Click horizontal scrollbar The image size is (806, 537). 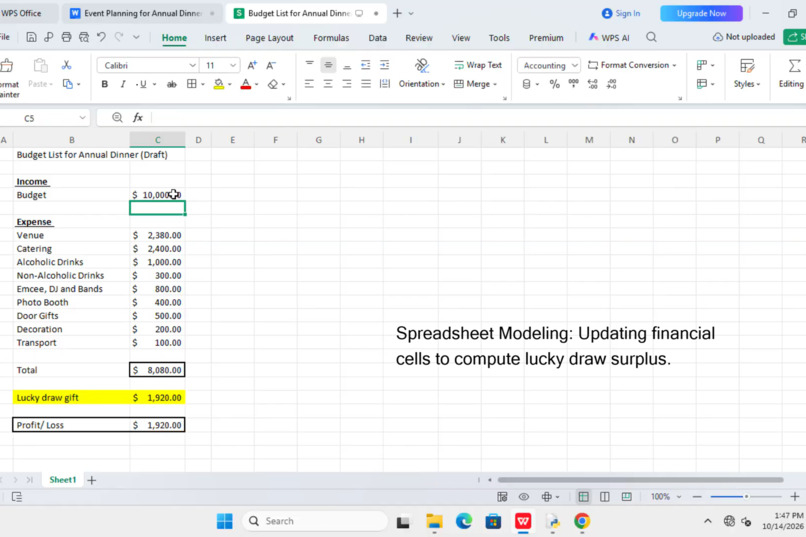(x=640, y=480)
